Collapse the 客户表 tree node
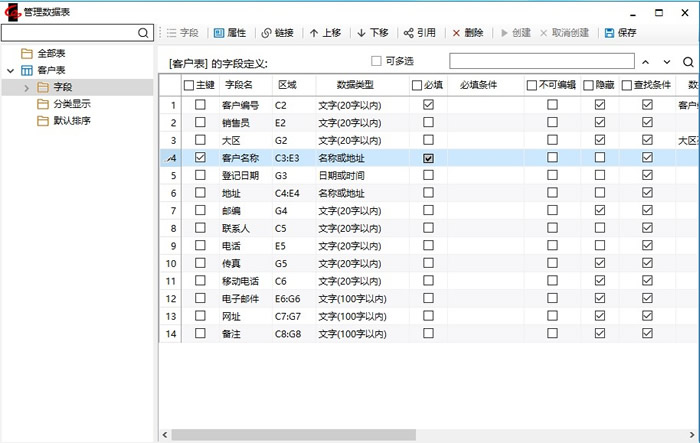This screenshot has width=700, height=443. tap(11, 70)
